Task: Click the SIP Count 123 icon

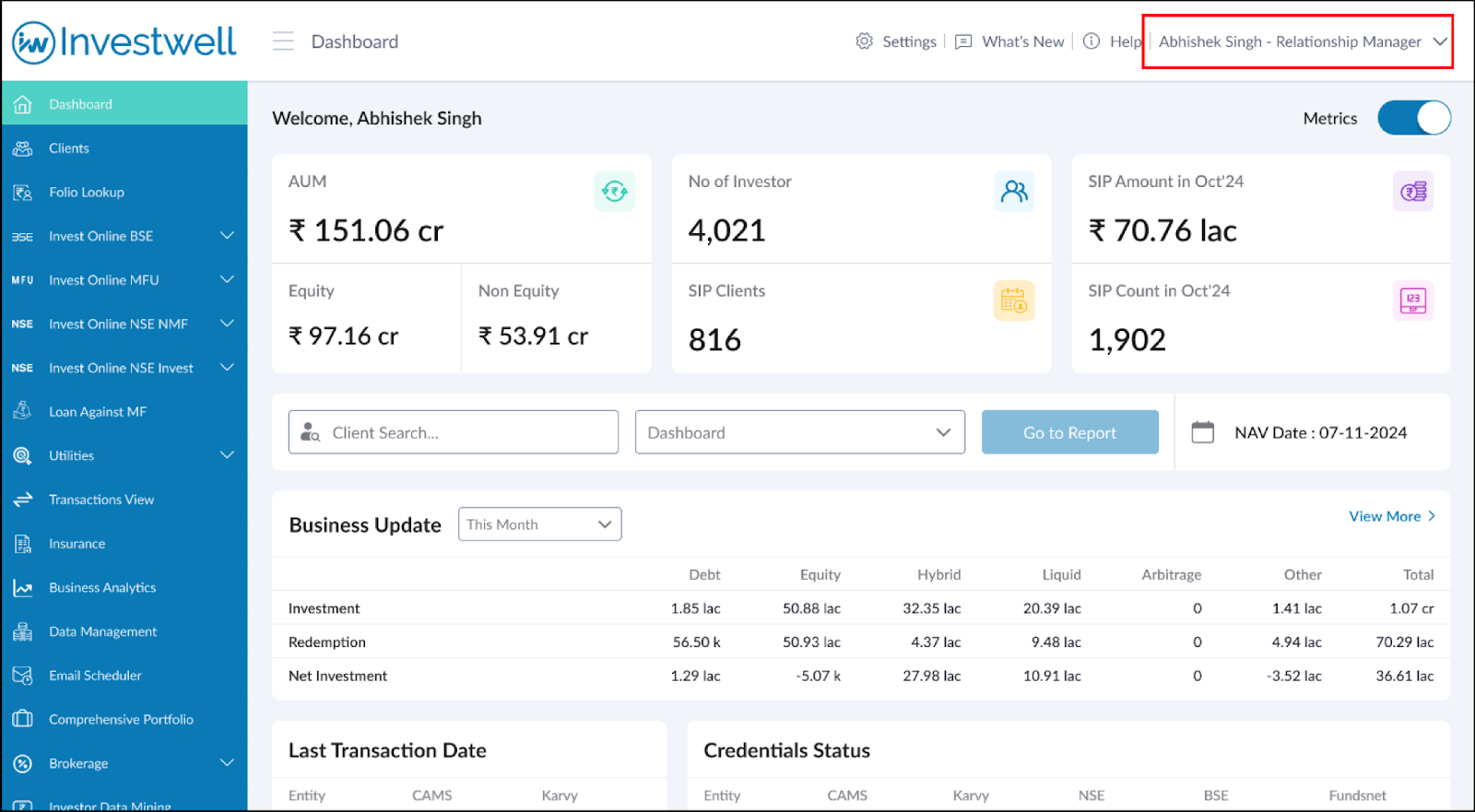Action: point(1413,300)
